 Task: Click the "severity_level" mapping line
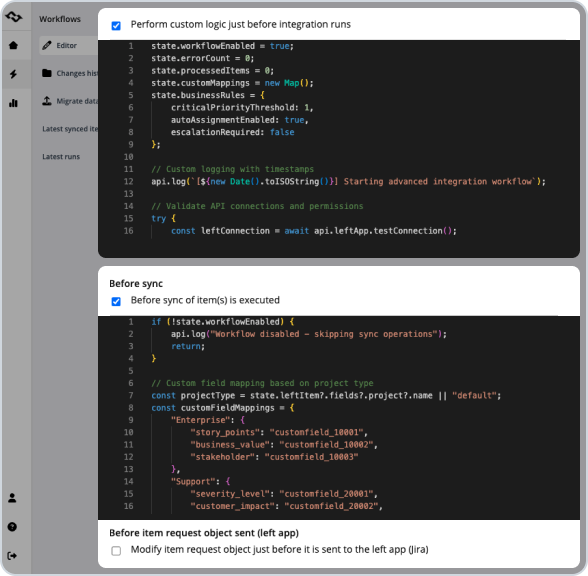[x=284, y=494]
